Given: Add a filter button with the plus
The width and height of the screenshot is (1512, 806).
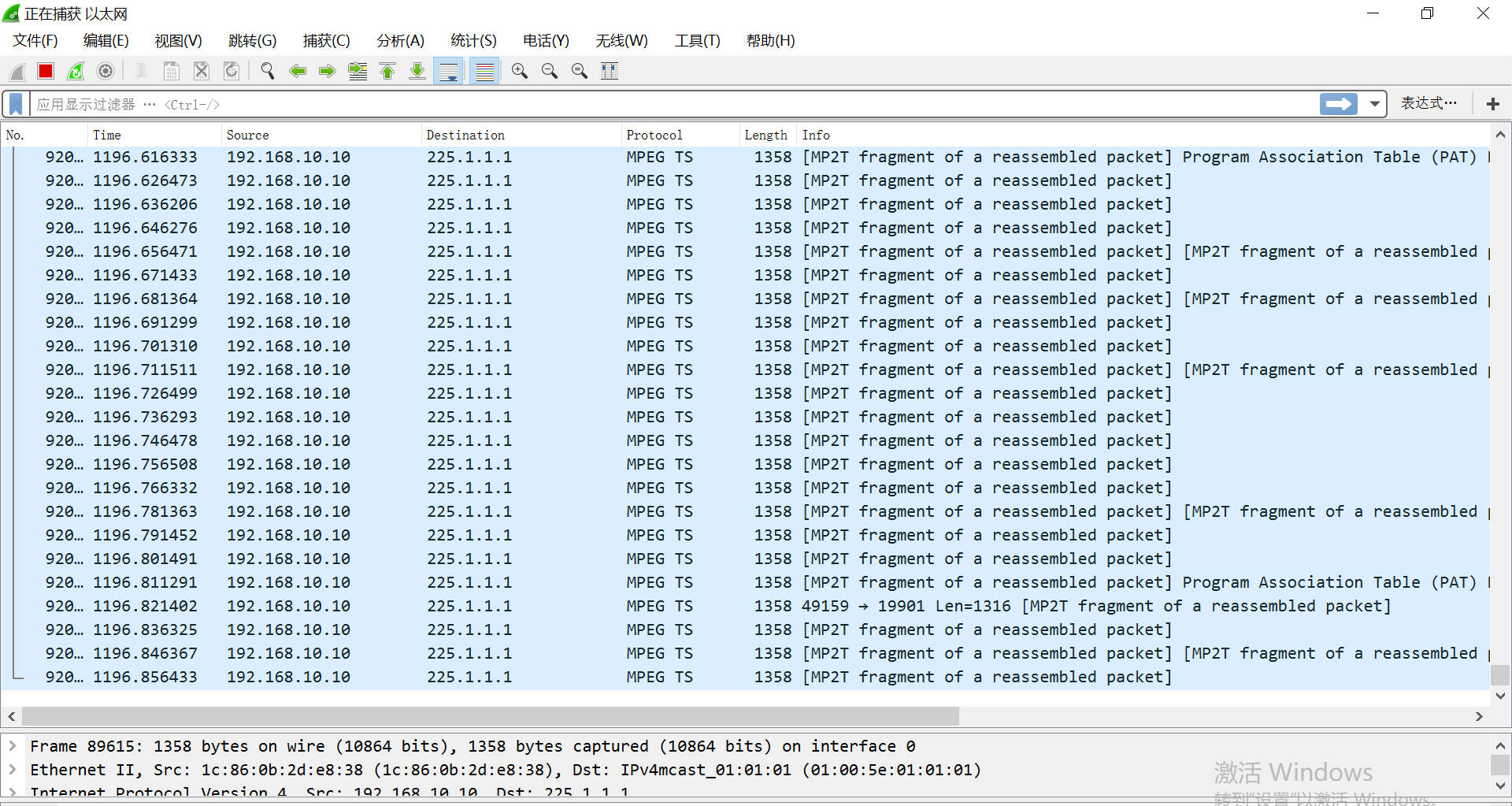Looking at the screenshot, I should coord(1492,104).
